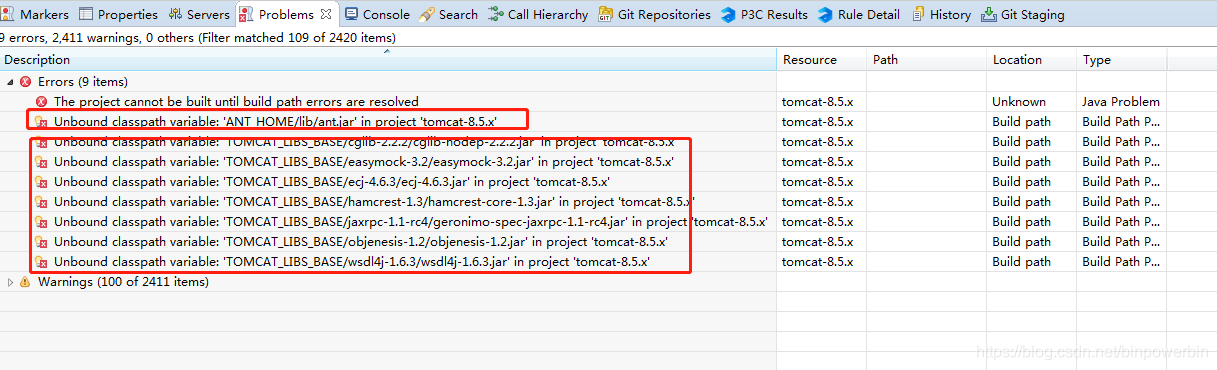Select the easymock-3.2.jar error row
The width and height of the screenshot is (1217, 370).
tap(608, 161)
